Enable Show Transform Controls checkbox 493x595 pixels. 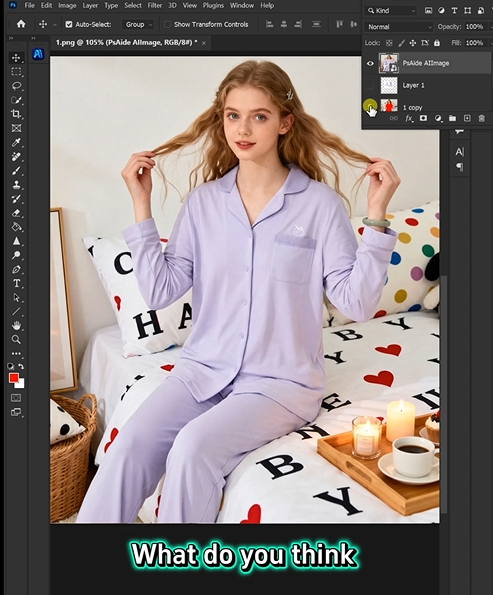(167, 24)
